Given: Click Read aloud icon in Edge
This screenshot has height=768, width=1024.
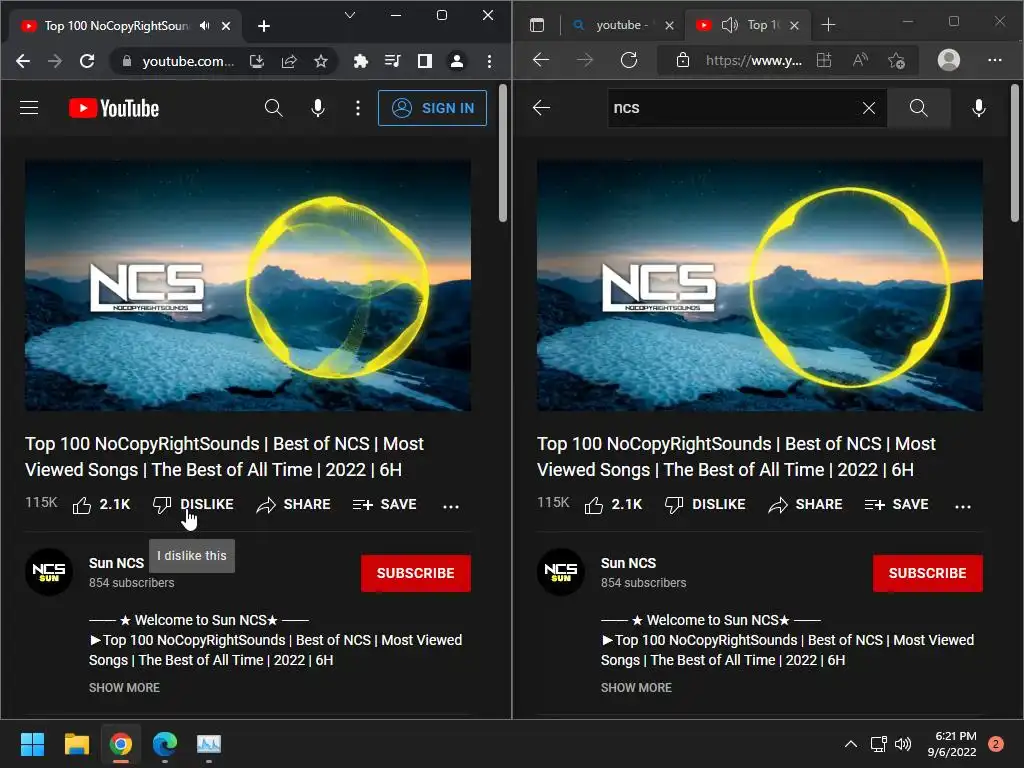Looking at the screenshot, I should tap(861, 61).
